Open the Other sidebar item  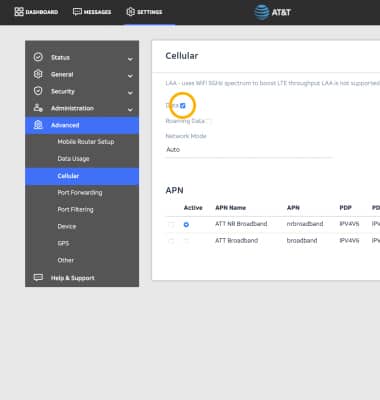[x=66, y=260]
